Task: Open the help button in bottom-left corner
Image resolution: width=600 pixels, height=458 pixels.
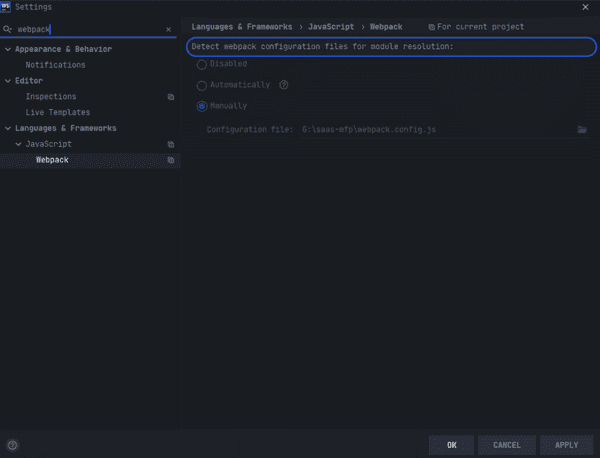Action: pos(12,445)
